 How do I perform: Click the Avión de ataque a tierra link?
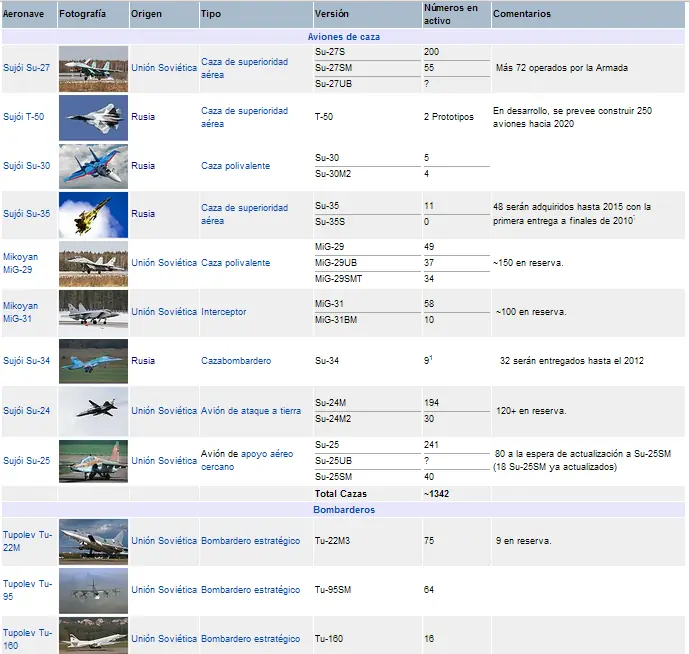251,411
